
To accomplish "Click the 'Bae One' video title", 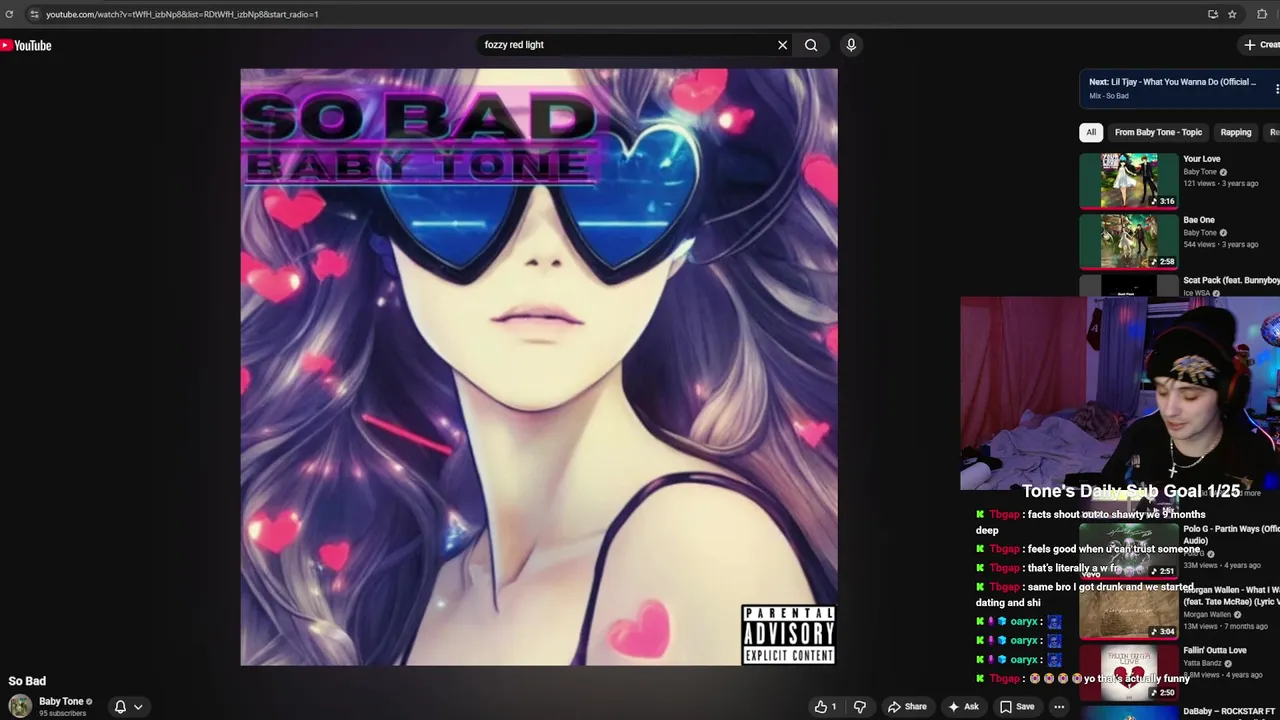I will [x=1199, y=220].
